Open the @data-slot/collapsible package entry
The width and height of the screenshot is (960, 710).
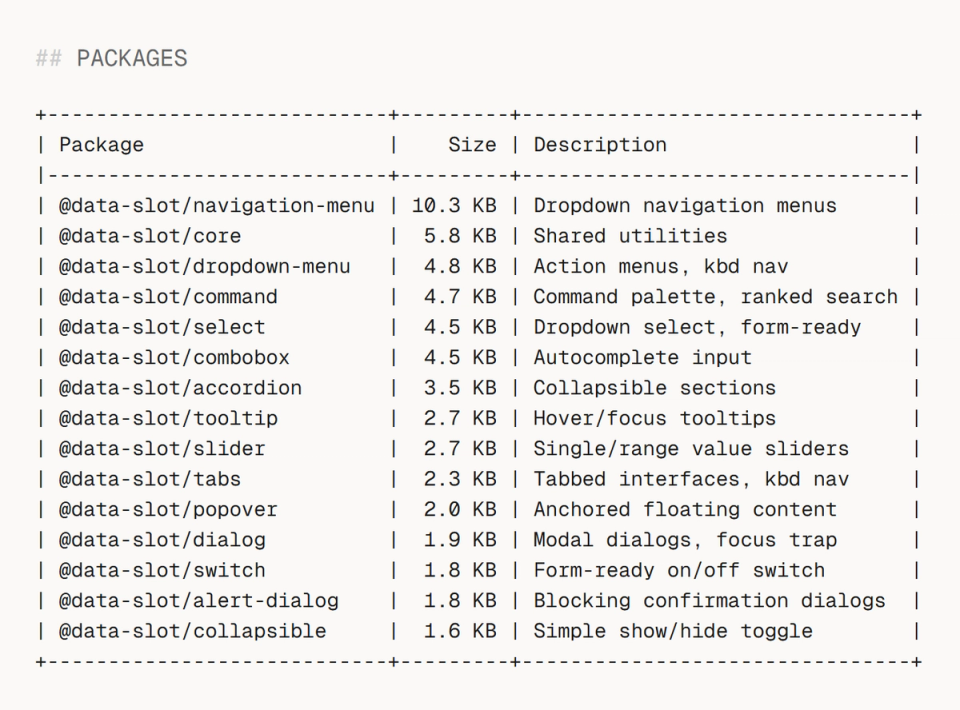(x=193, y=631)
